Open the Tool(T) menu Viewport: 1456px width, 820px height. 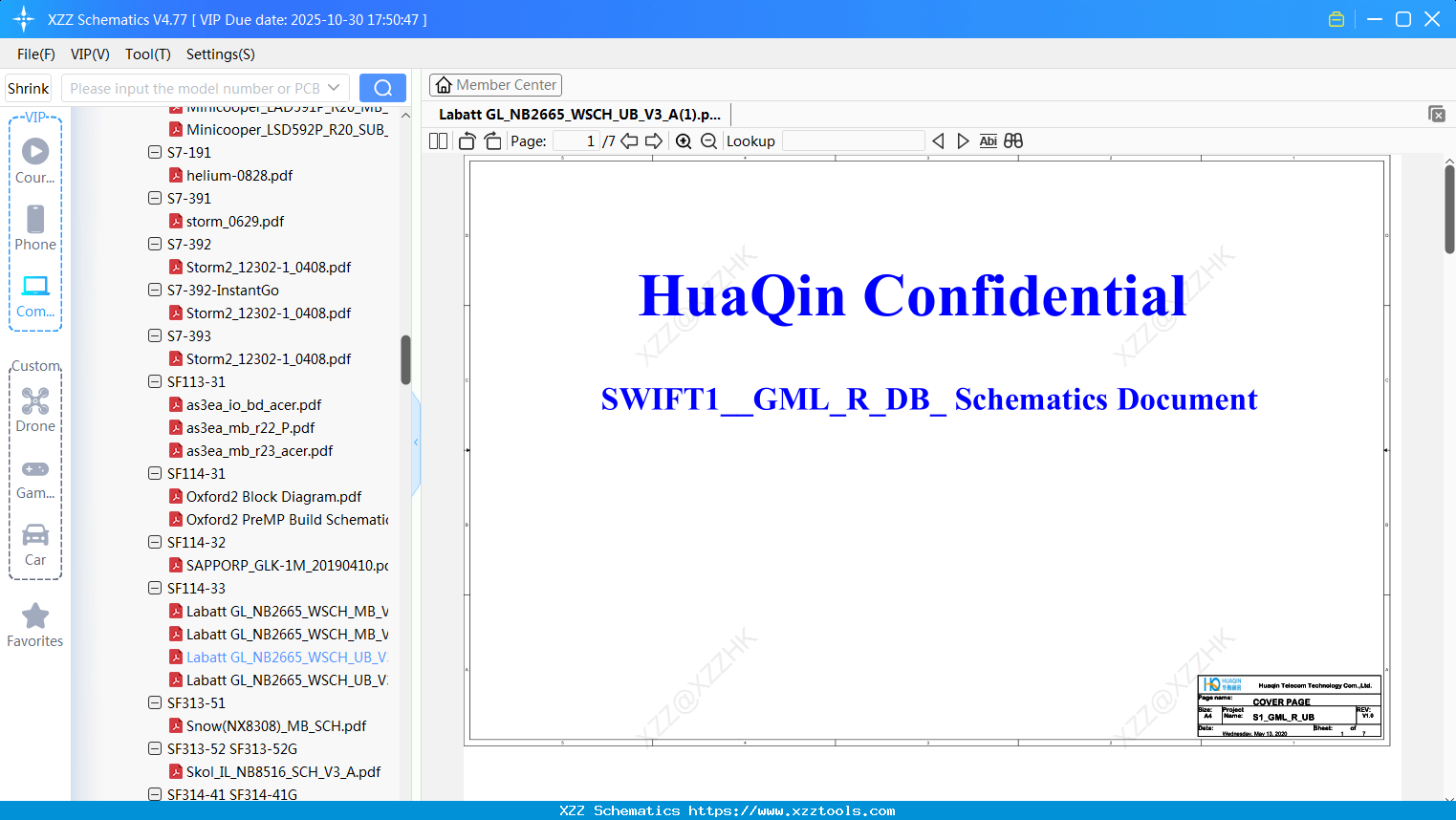point(148,54)
